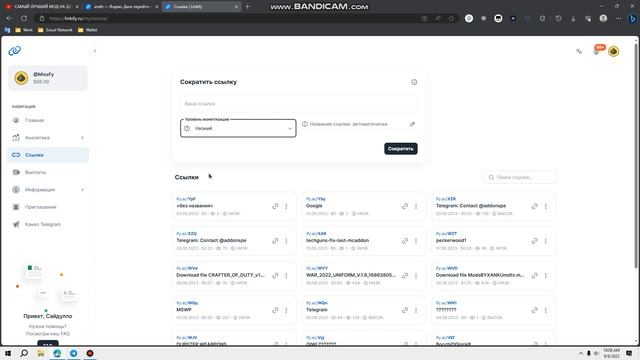Copy link of ???????? card
This screenshot has width=640, height=360.
point(535,310)
